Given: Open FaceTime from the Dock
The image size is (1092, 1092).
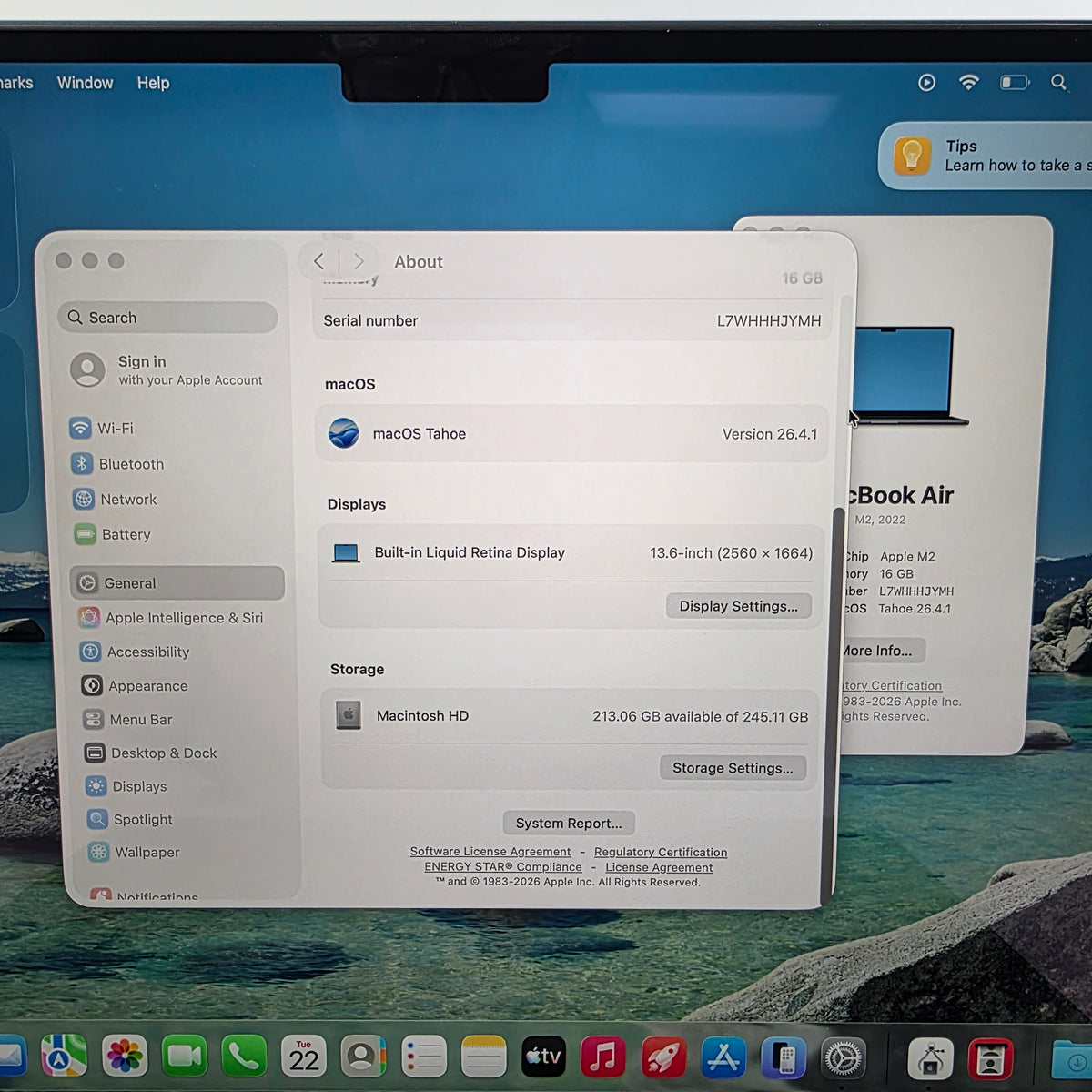Looking at the screenshot, I should [x=184, y=1057].
